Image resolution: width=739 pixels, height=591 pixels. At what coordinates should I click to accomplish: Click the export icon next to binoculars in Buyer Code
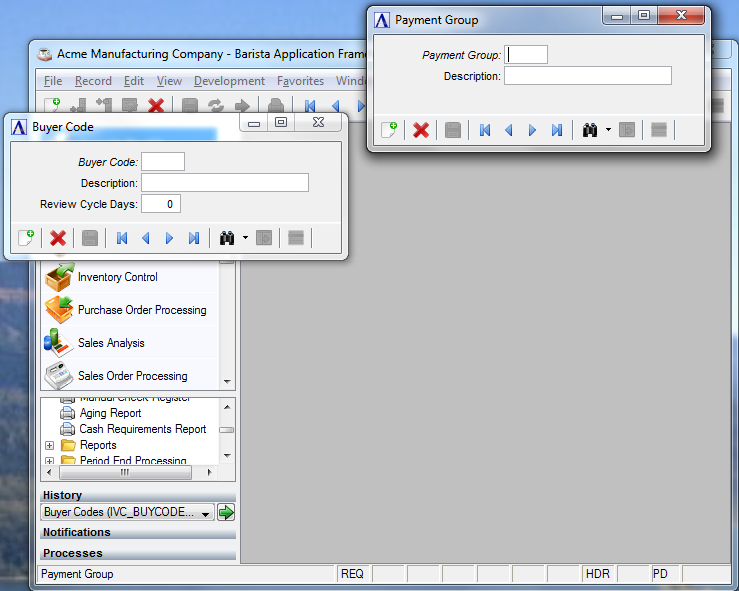point(264,238)
